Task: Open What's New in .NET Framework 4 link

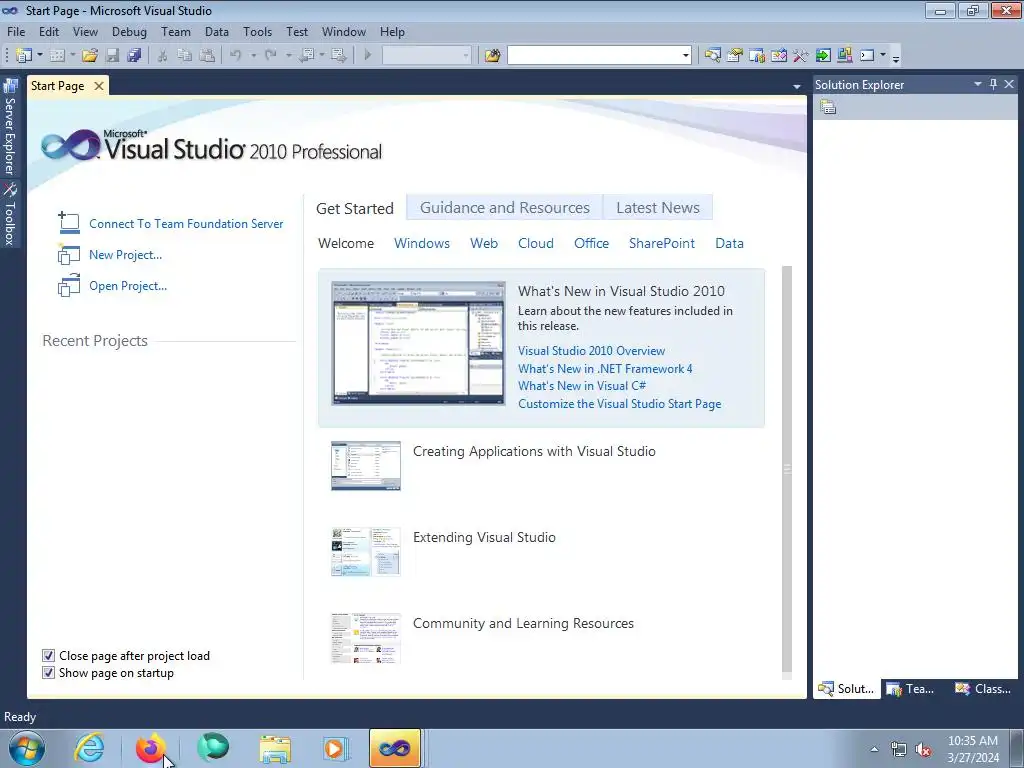Action: pyautogui.click(x=605, y=368)
